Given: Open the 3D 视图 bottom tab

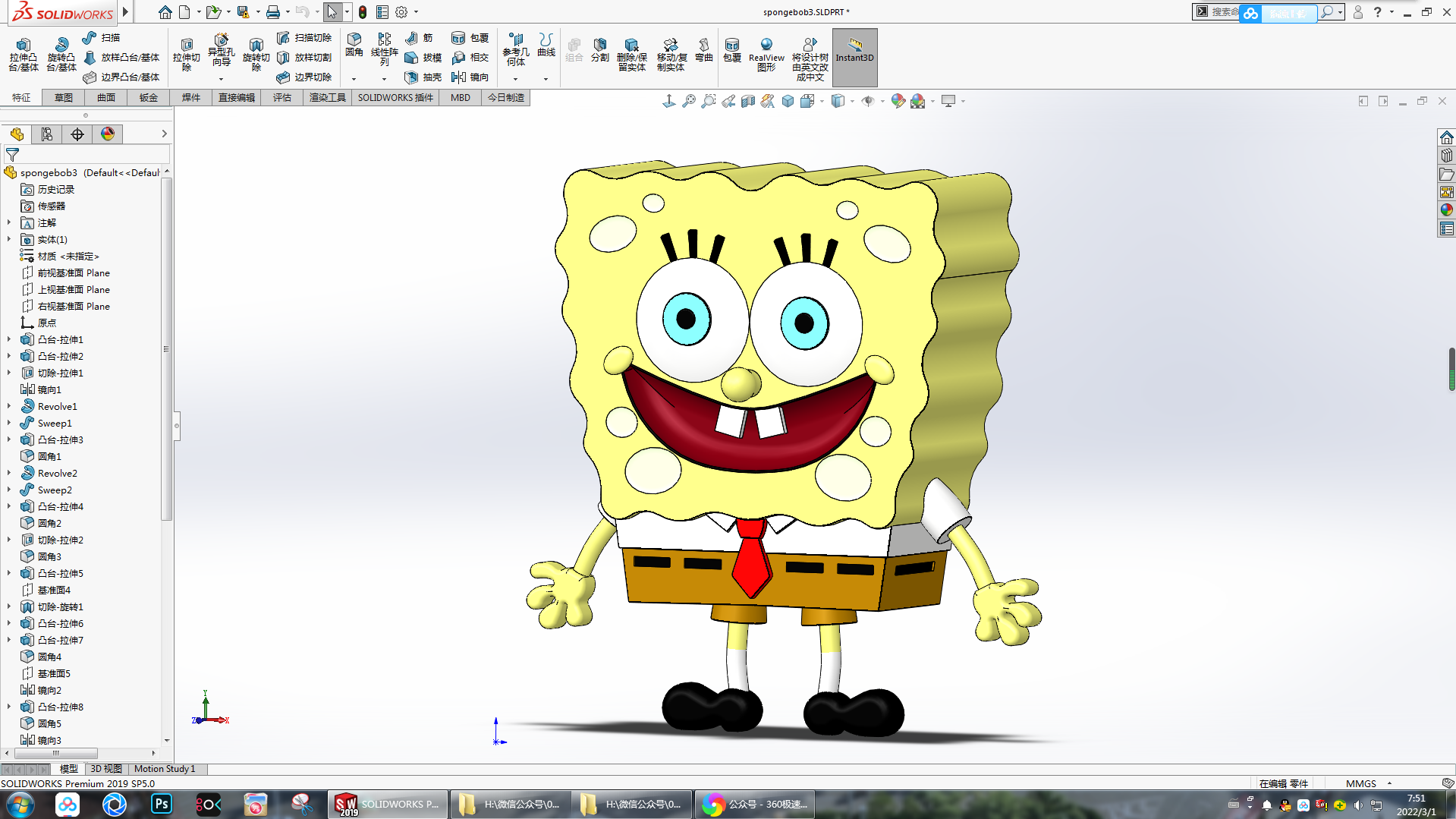Looking at the screenshot, I should (x=106, y=769).
